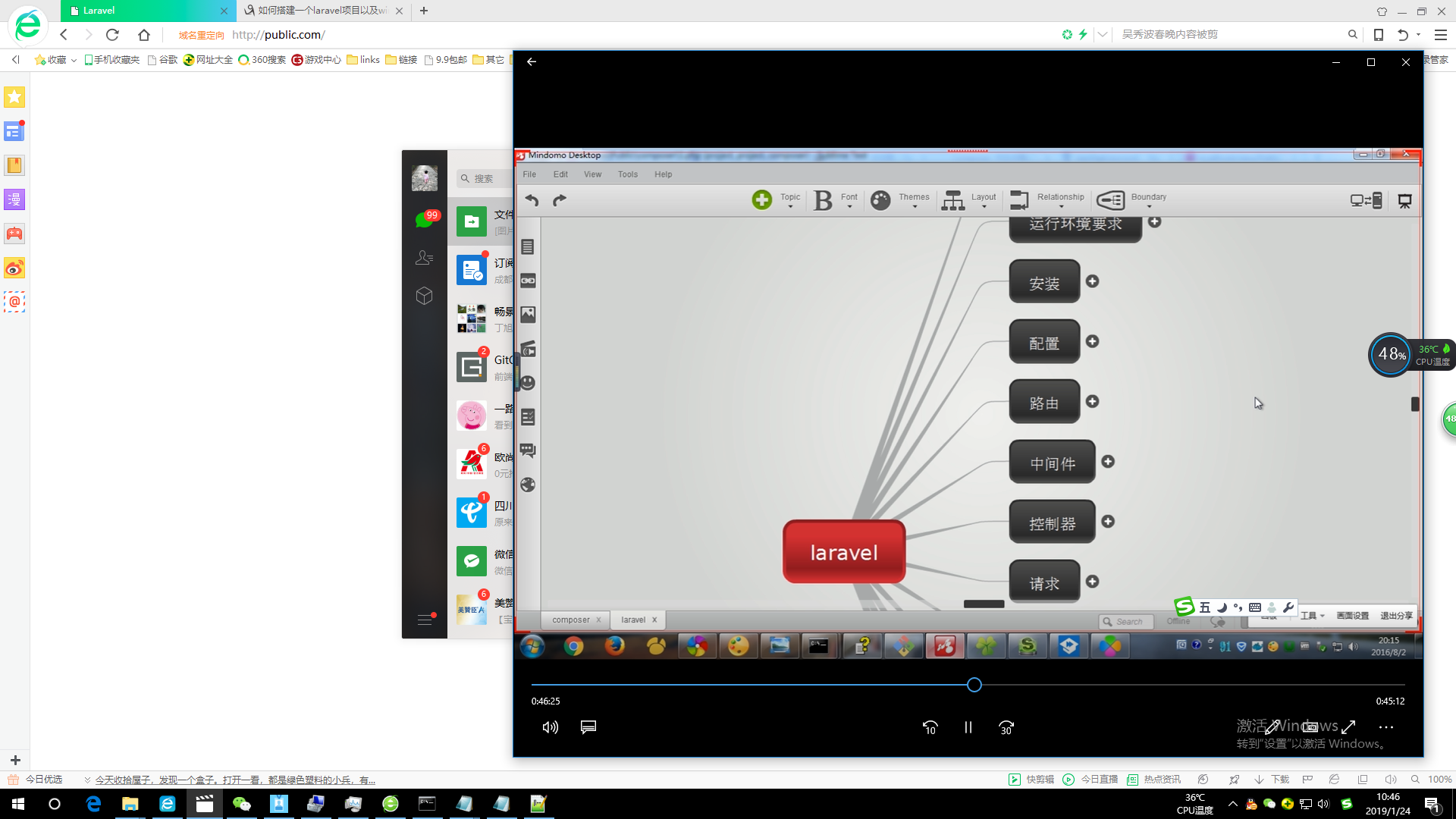The height and width of the screenshot is (819, 1456).
Task: Open a new browser tab
Action: [x=424, y=11]
